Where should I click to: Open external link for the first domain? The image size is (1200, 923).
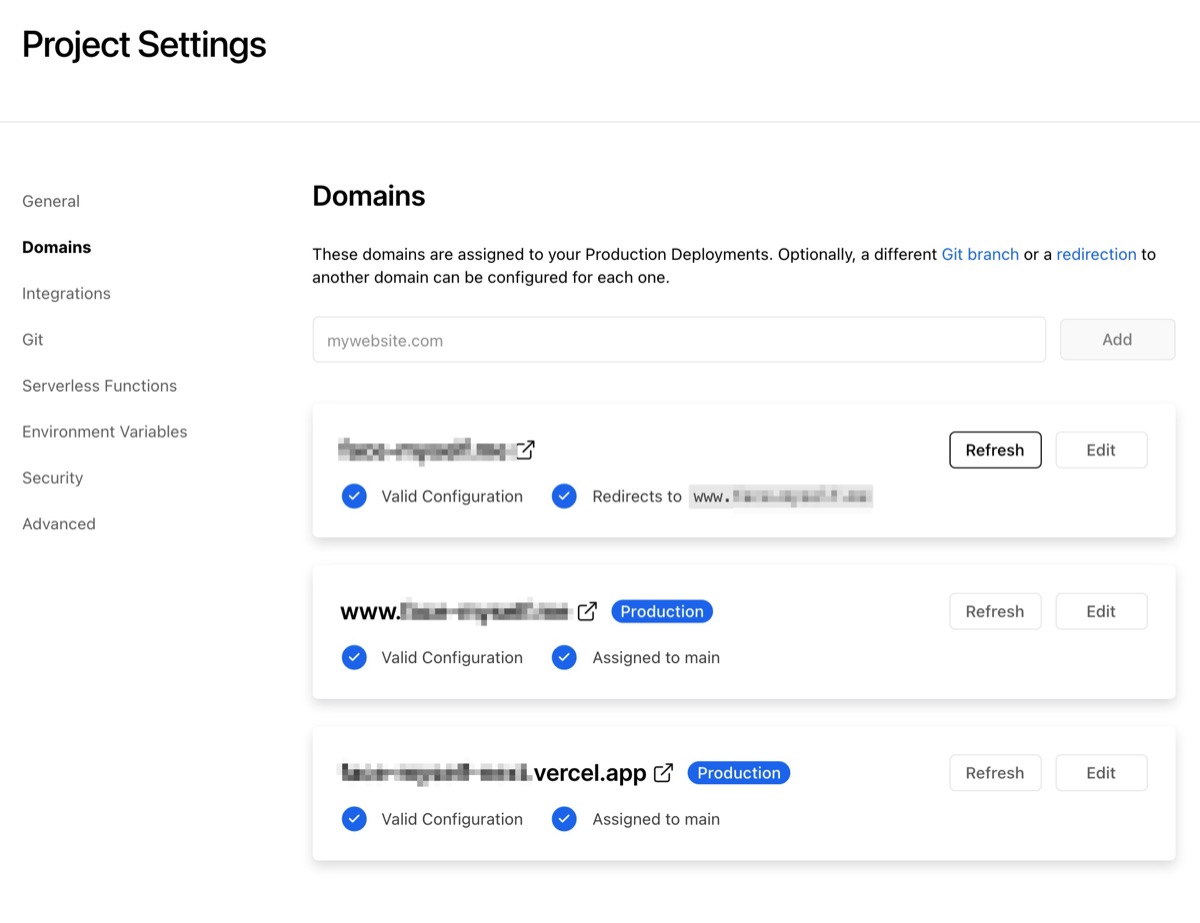527,450
